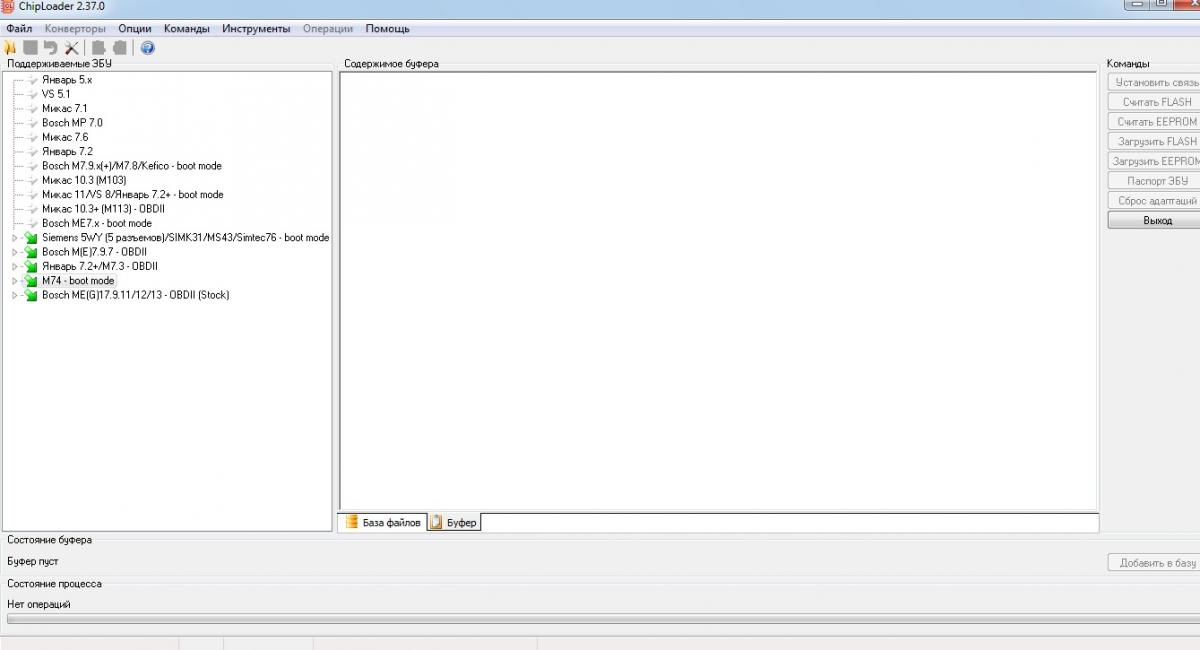Click the gray undo arrow toolbar icon
This screenshot has width=1200, height=650.
point(50,47)
